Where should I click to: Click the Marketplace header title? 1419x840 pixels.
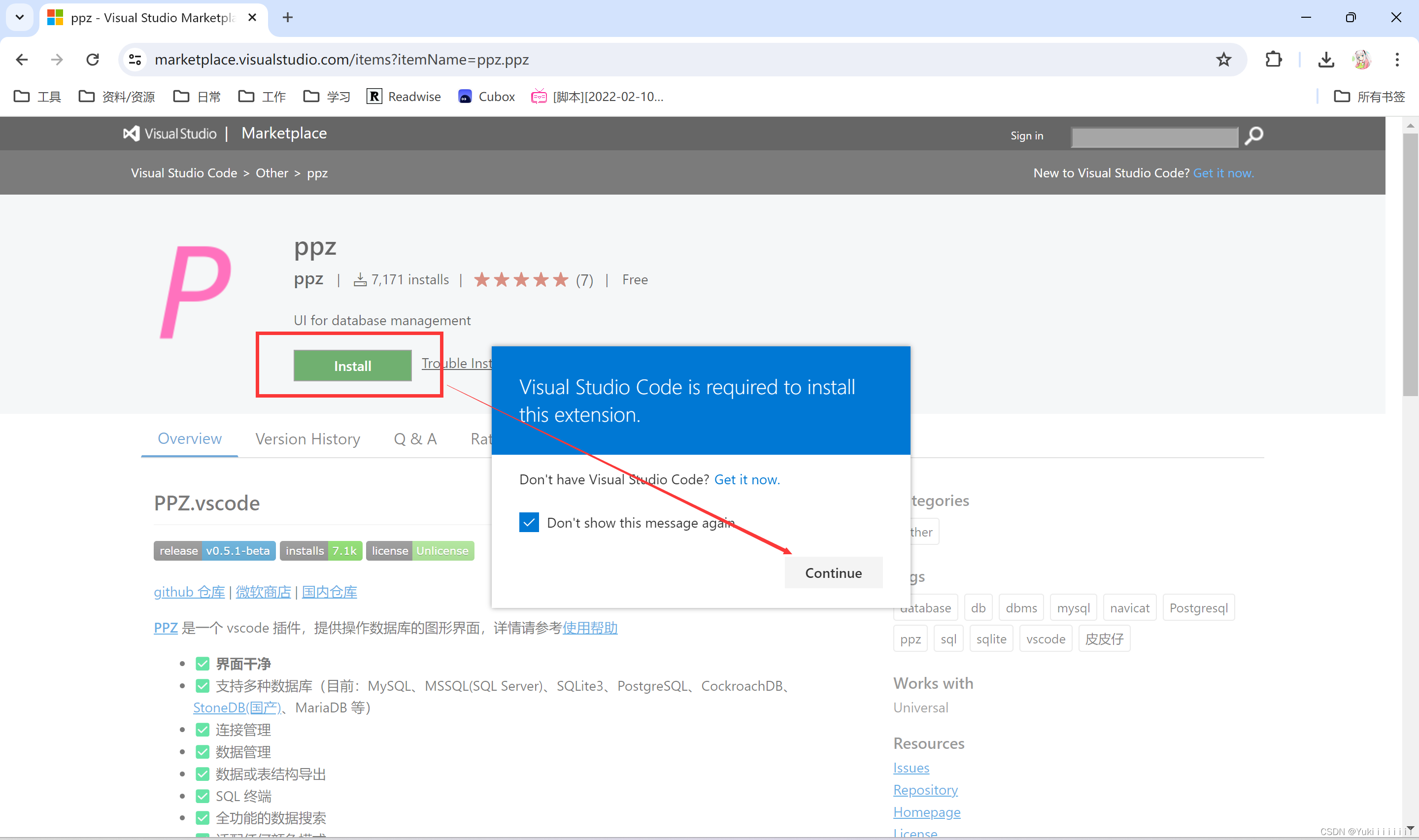pyautogui.click(x=284, y=134)
